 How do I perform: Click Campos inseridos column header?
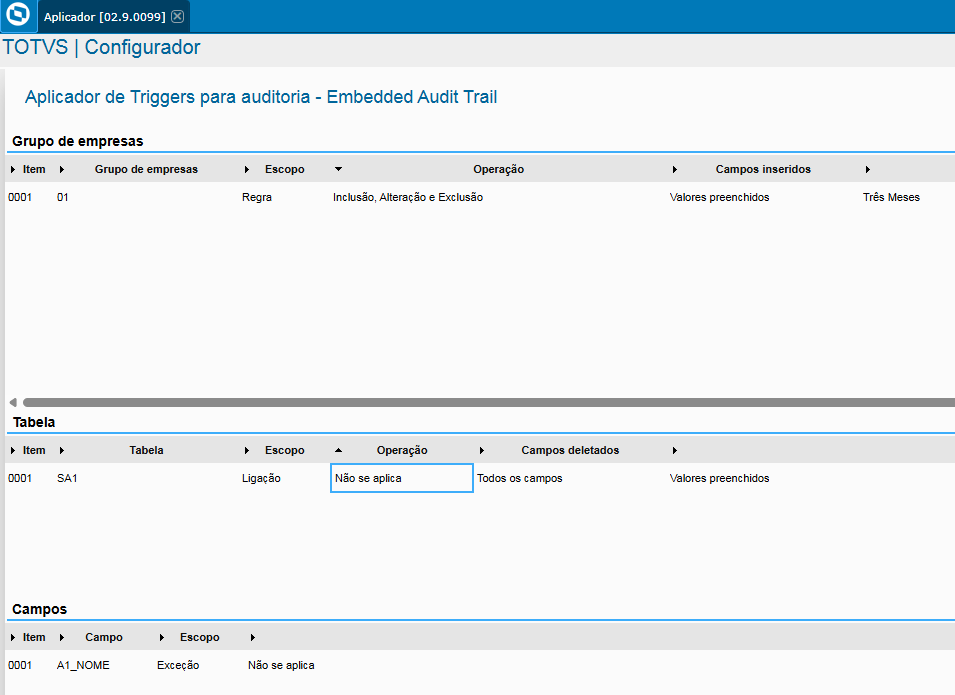coord(763,169)
